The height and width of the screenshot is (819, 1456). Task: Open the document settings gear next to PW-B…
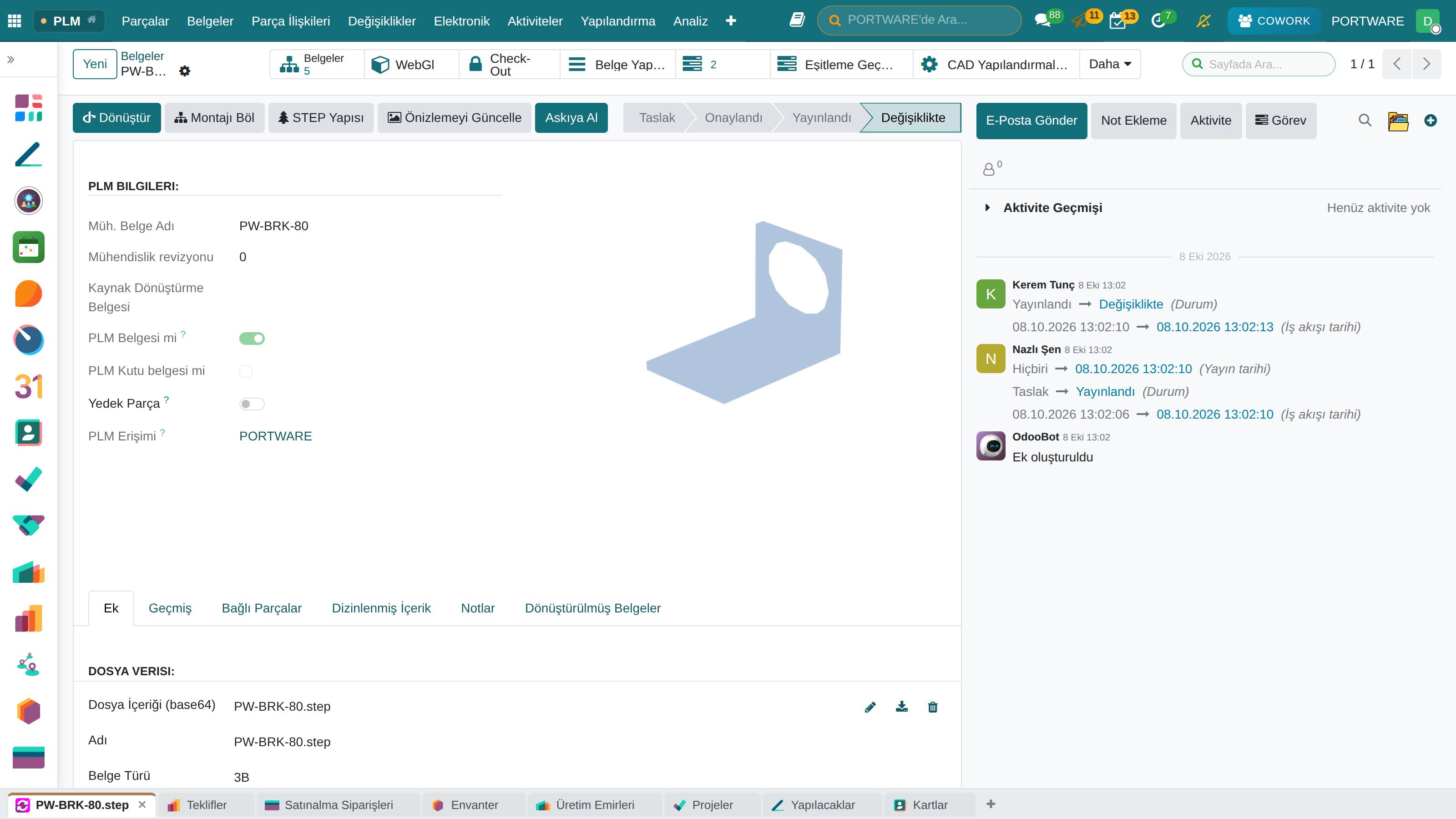184,71
